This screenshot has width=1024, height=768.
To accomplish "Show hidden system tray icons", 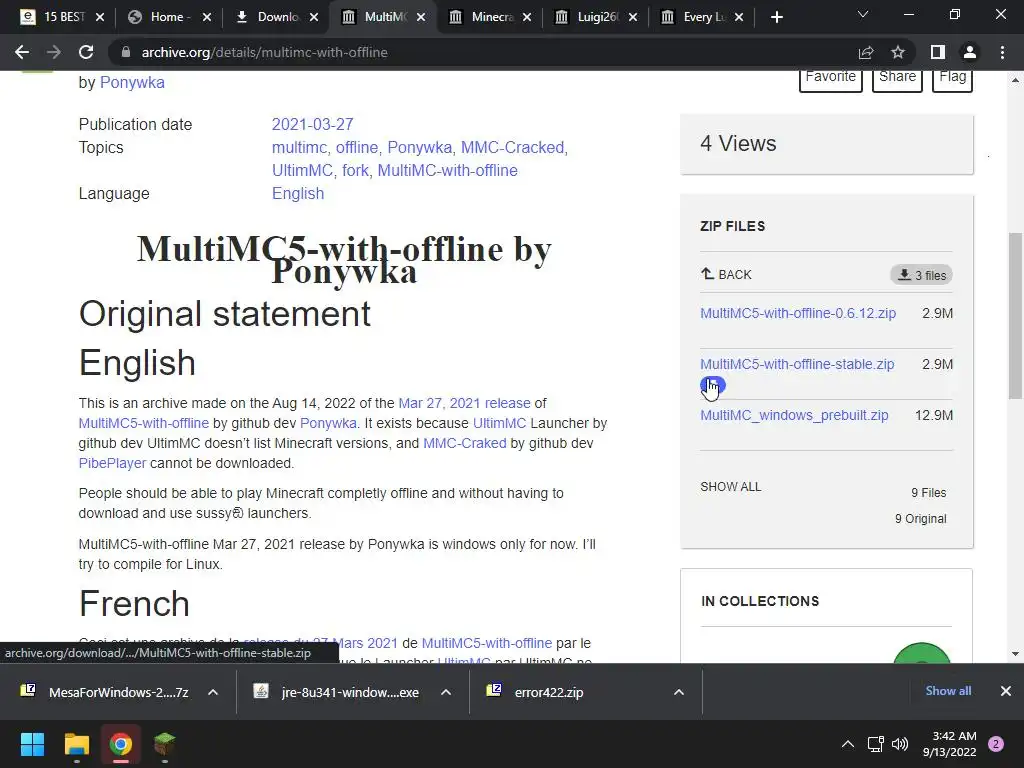I will 848,744.
